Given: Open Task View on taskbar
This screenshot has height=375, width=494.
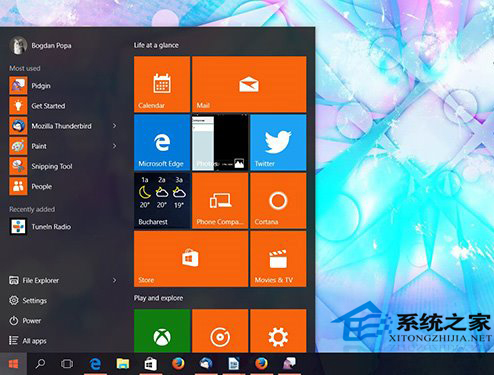Looking at the screenshot, I should point(67,364).
